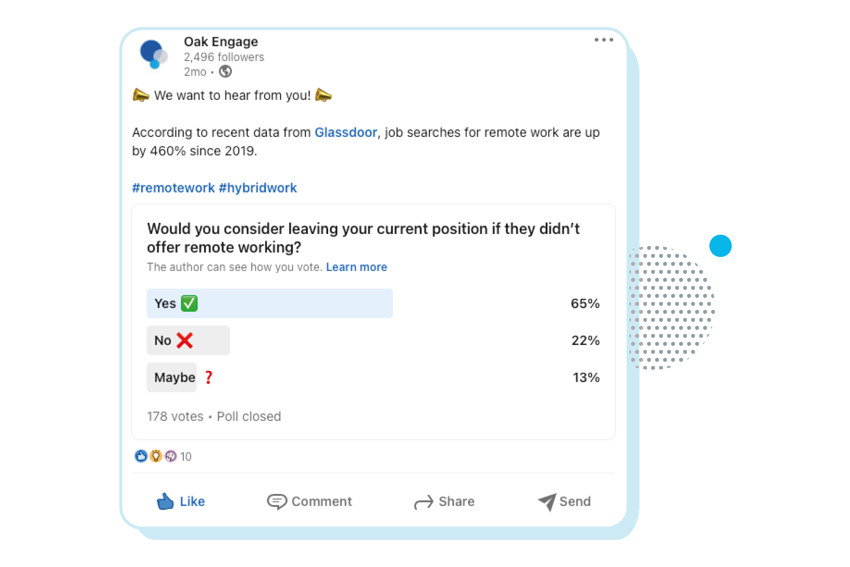Open the Glassdoor mention link
Image resolution: width=850 pixels, height=567 pixels.
click(x=346, y=132)
